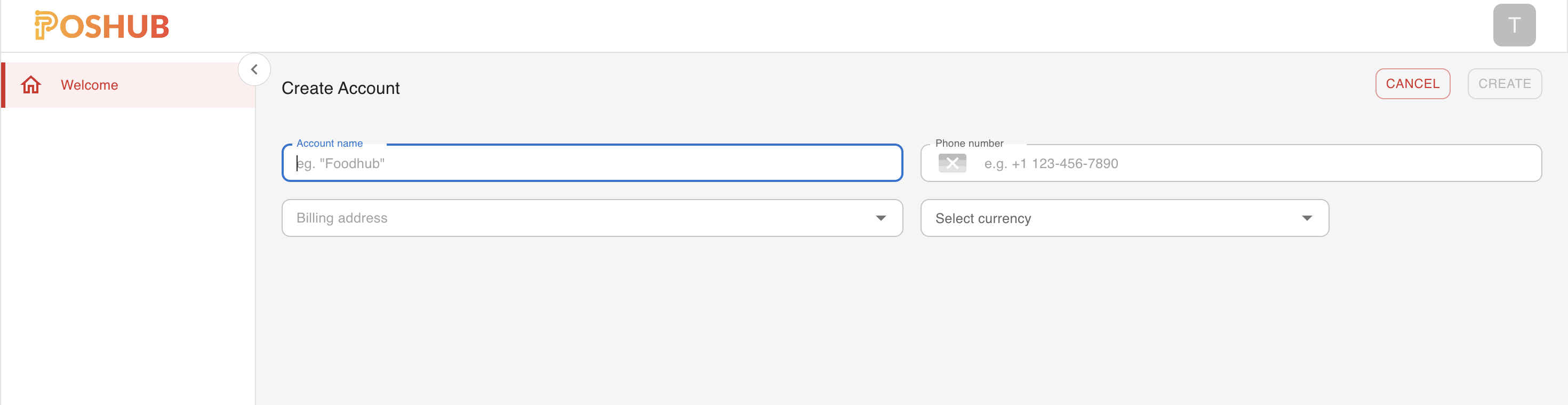The height and width of the screenshot is (405, 1568).
Task: Navigate to Welcome in the sidebar
Action: tap(89, 85)
